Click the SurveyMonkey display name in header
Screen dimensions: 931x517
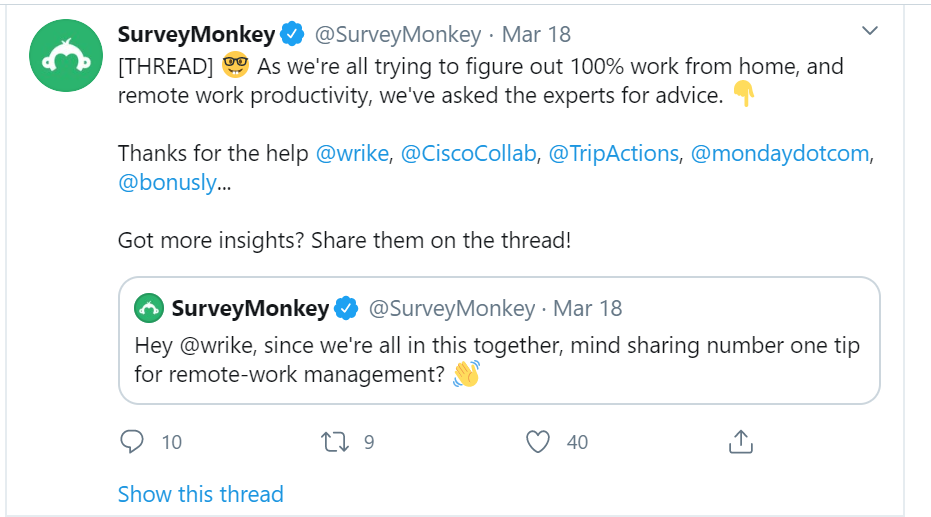(197, 34)
